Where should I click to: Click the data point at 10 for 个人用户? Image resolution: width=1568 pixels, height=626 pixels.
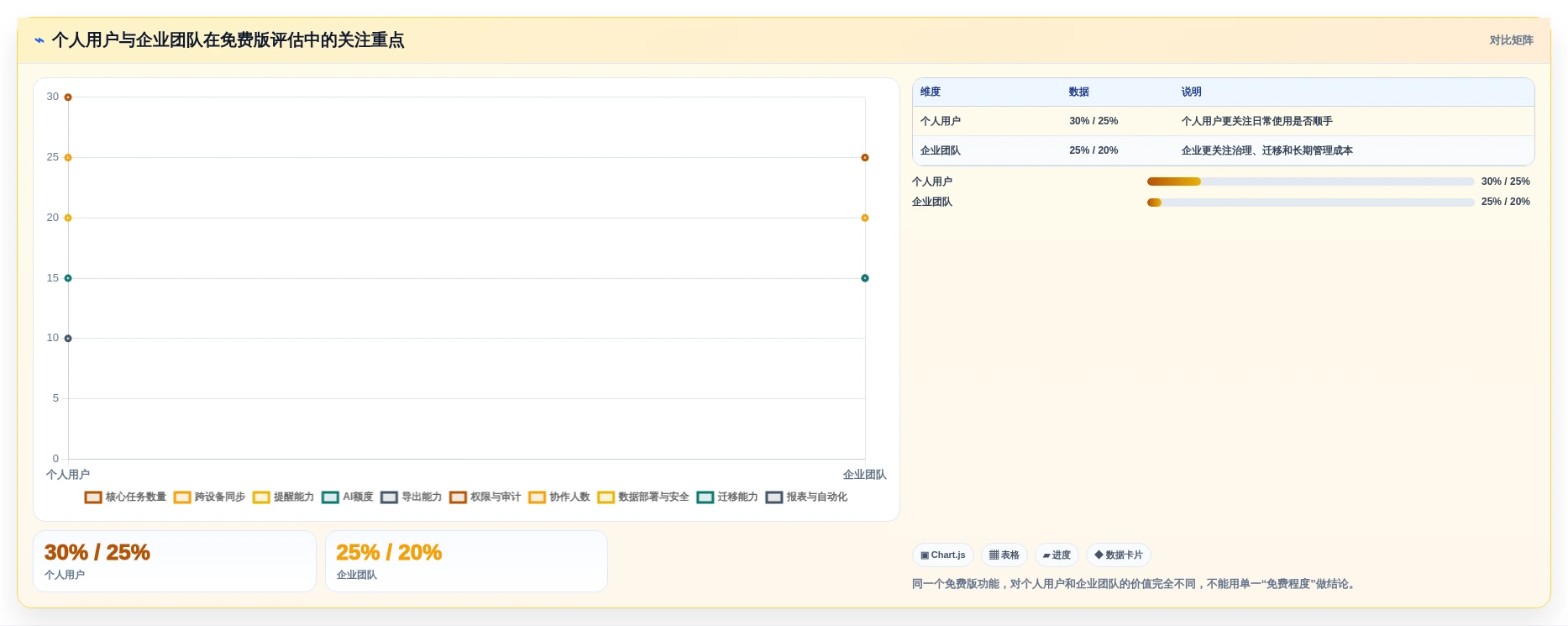click(x=68, y=339)
